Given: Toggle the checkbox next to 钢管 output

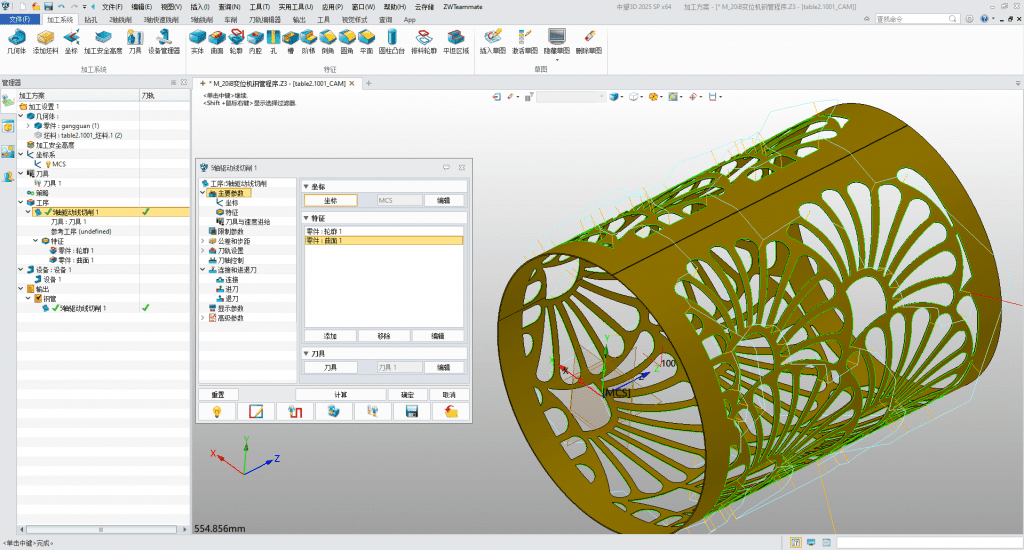Looking at the screenshot, I should pyautogui.click(x=38, y=298).
